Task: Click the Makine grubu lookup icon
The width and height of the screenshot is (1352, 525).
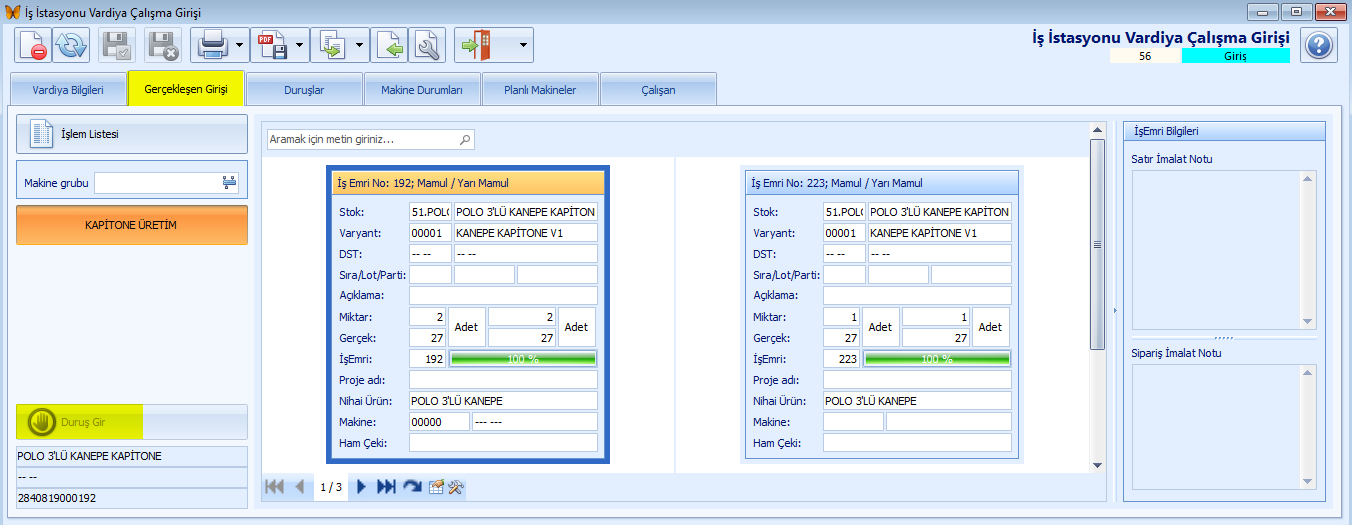Action: pos(230,183)
